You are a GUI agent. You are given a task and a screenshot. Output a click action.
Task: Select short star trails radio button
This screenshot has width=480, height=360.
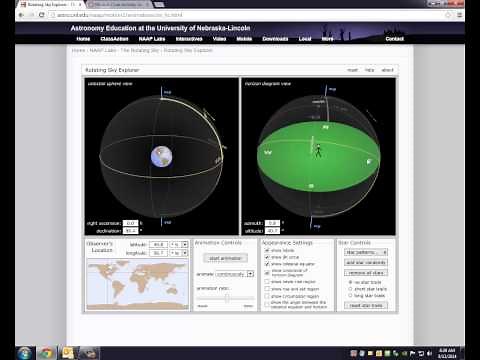pos(350,289)
